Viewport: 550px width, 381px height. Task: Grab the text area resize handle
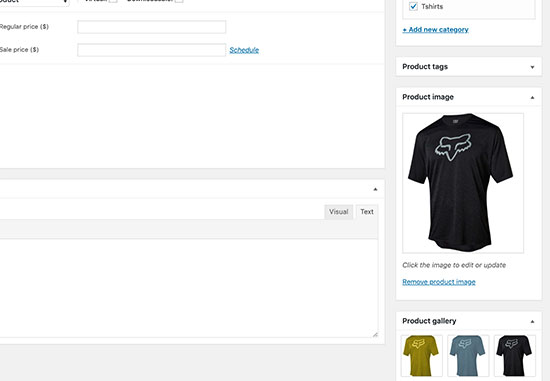(x=375, y=334)
